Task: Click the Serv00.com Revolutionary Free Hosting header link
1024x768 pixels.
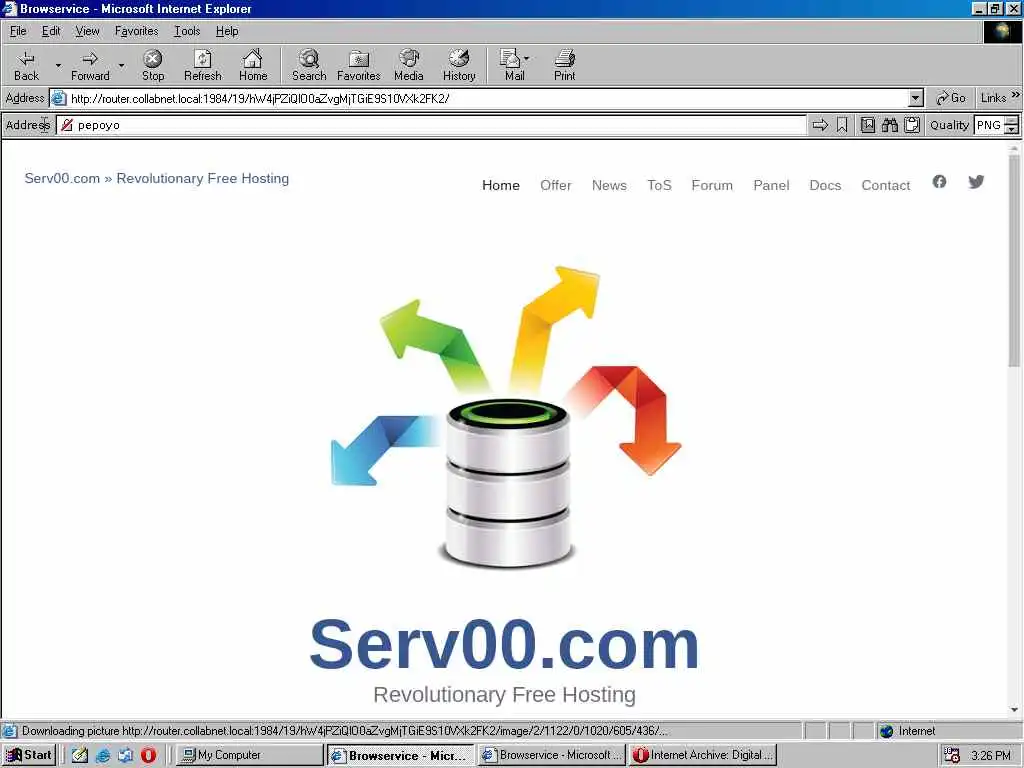Action: coord(157,178)
